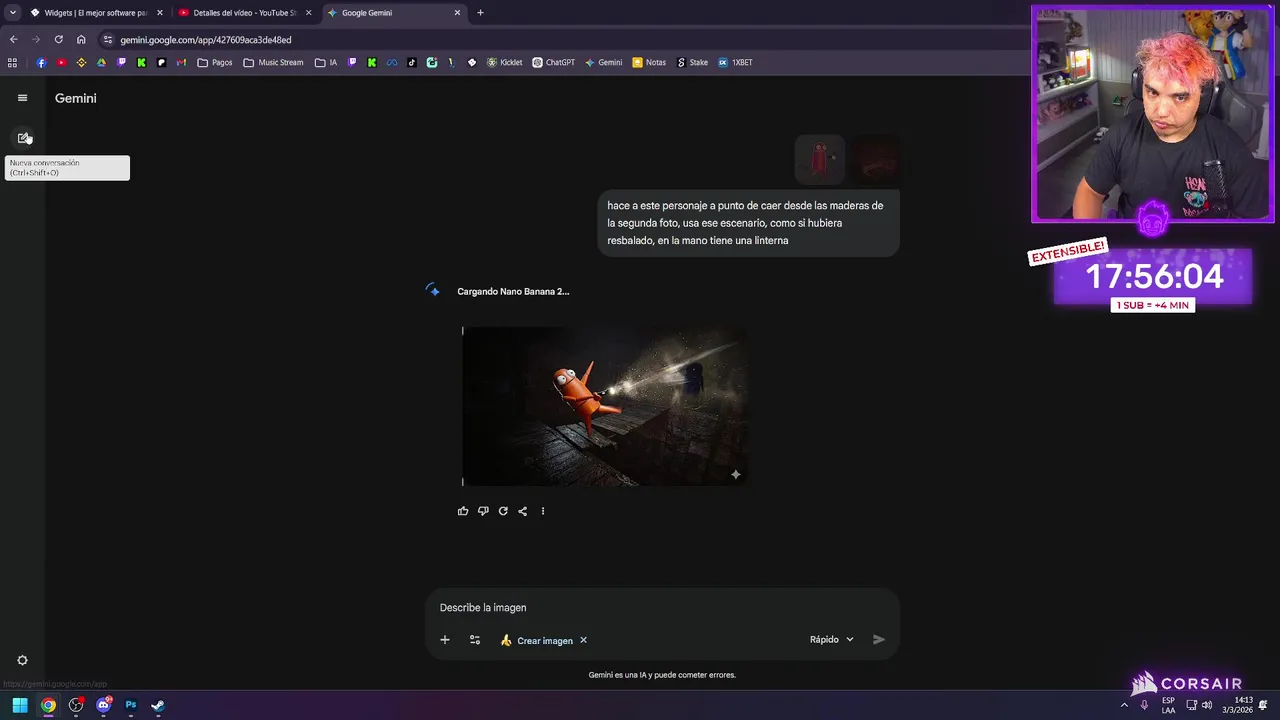Like the generated image response
Image resolution: width=1280 pixels, height=720 pixels.
[x=463, y=511]
